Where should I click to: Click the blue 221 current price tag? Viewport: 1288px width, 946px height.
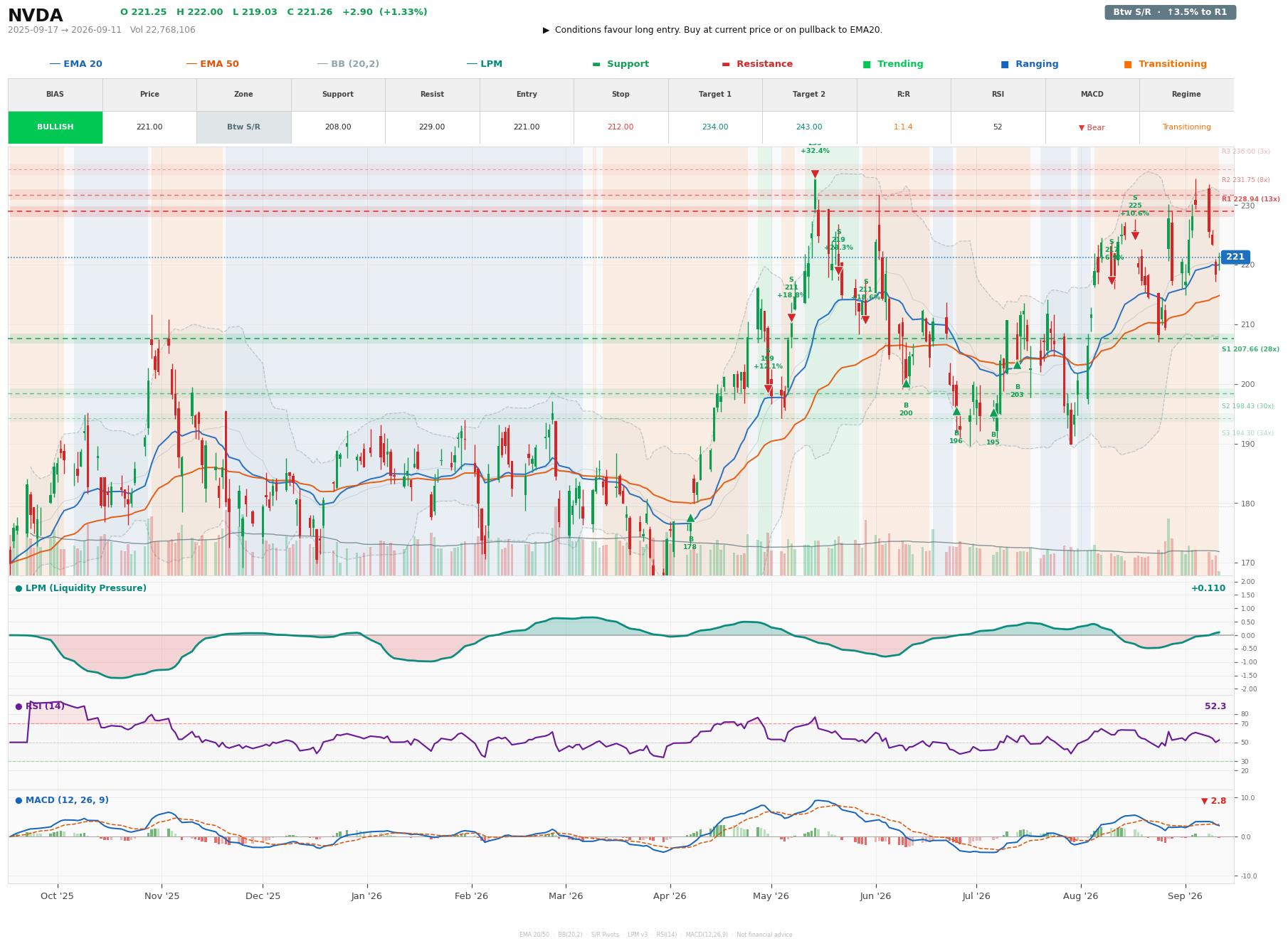[1235, 257]
